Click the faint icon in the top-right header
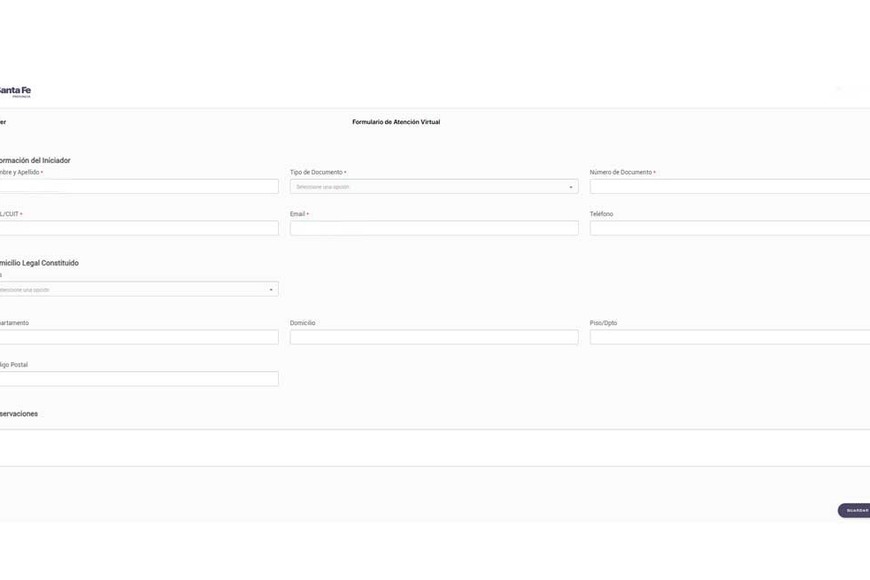Viewport: 870px width, 580px height. click(x=839, y=90)
